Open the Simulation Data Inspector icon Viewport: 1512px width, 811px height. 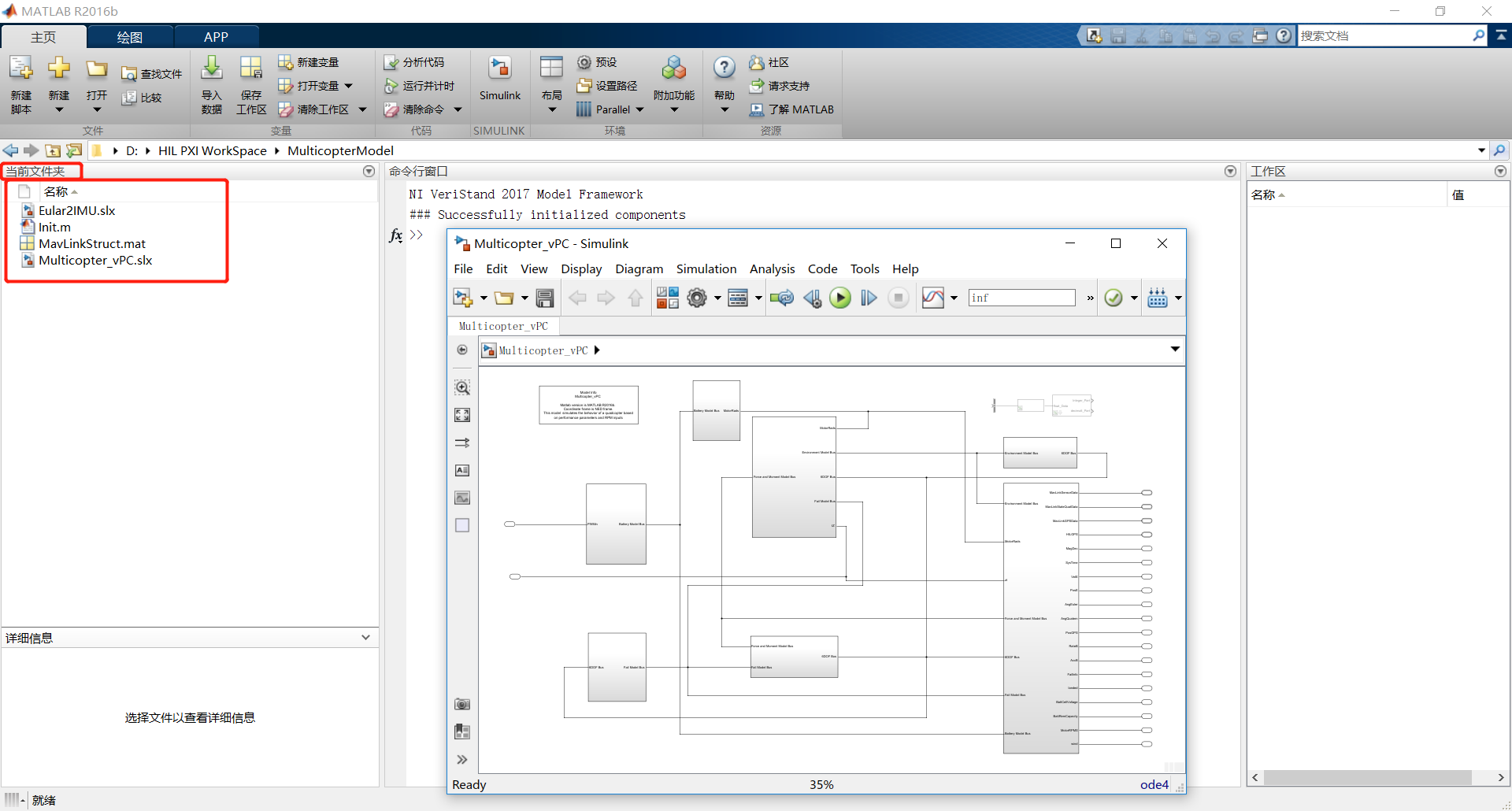(933, 298)
